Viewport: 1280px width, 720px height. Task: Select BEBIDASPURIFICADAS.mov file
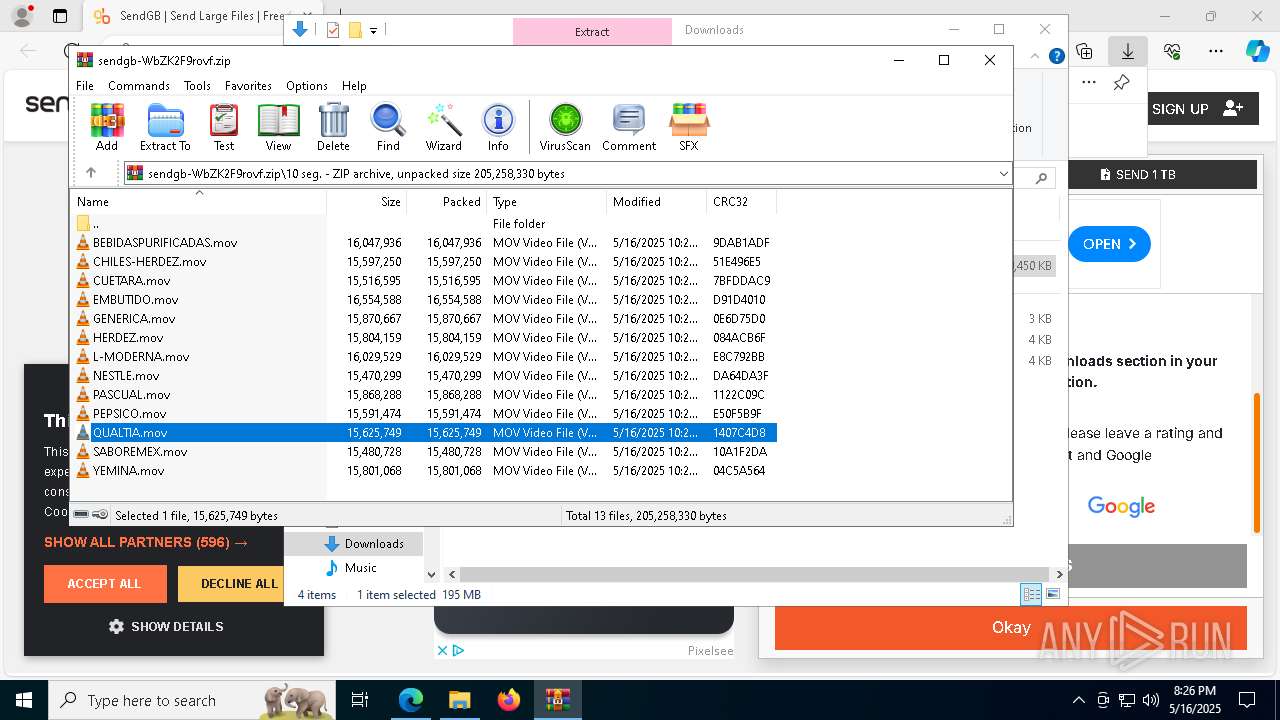pos(165,243)
